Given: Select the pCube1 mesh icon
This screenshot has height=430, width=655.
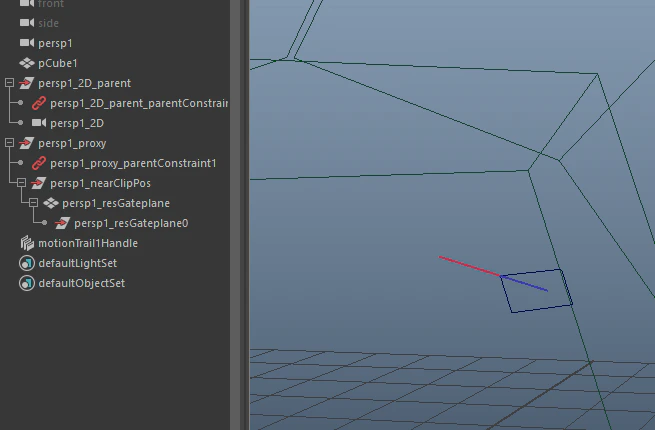Looking at the screenshot, I should 27,63.
